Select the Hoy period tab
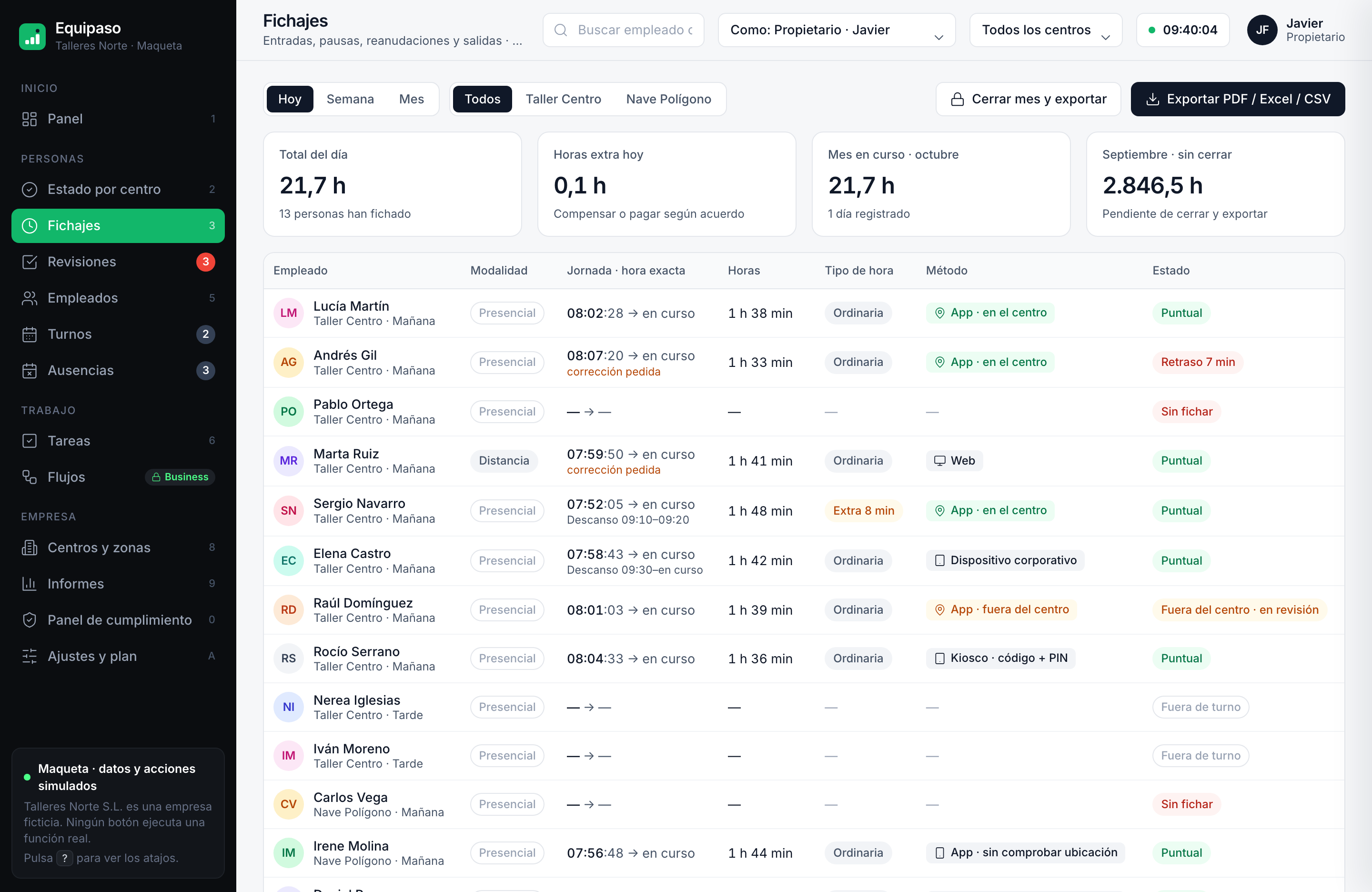This screenshot has width=1372, height=892. [x=289, y=99]
